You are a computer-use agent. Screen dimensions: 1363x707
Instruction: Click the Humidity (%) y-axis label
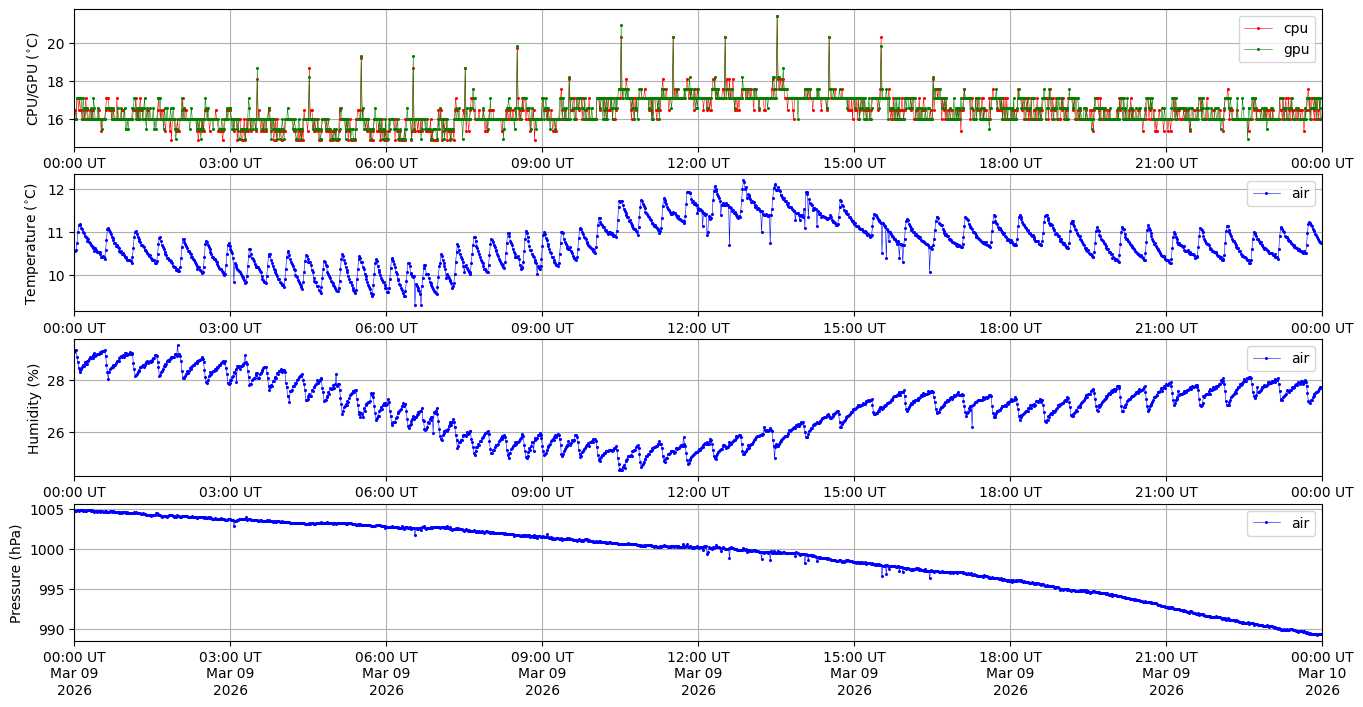point(33,408)
